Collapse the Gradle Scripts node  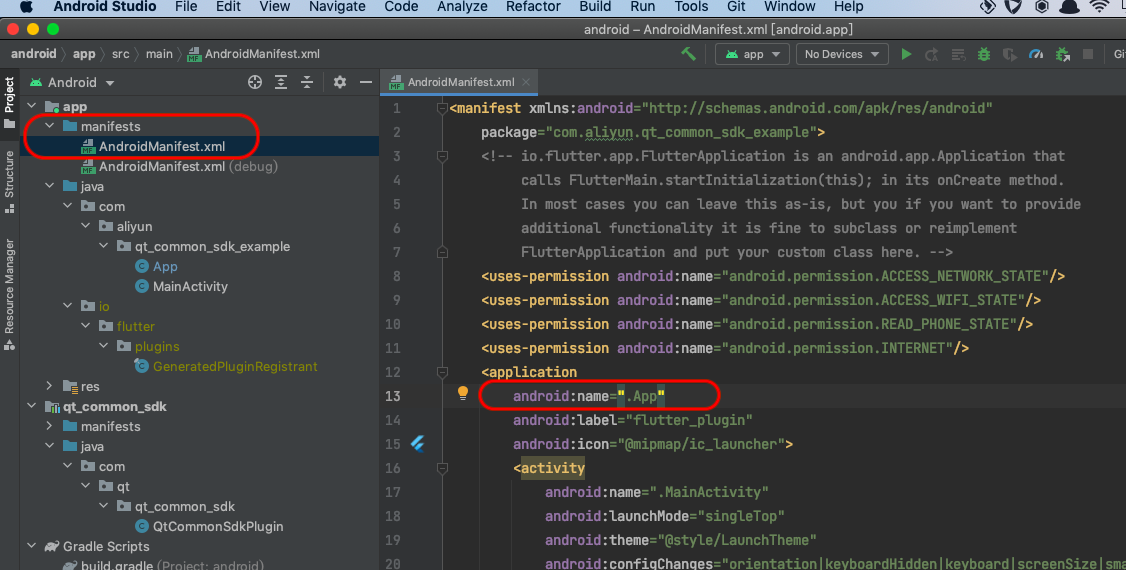pos(32,546)
